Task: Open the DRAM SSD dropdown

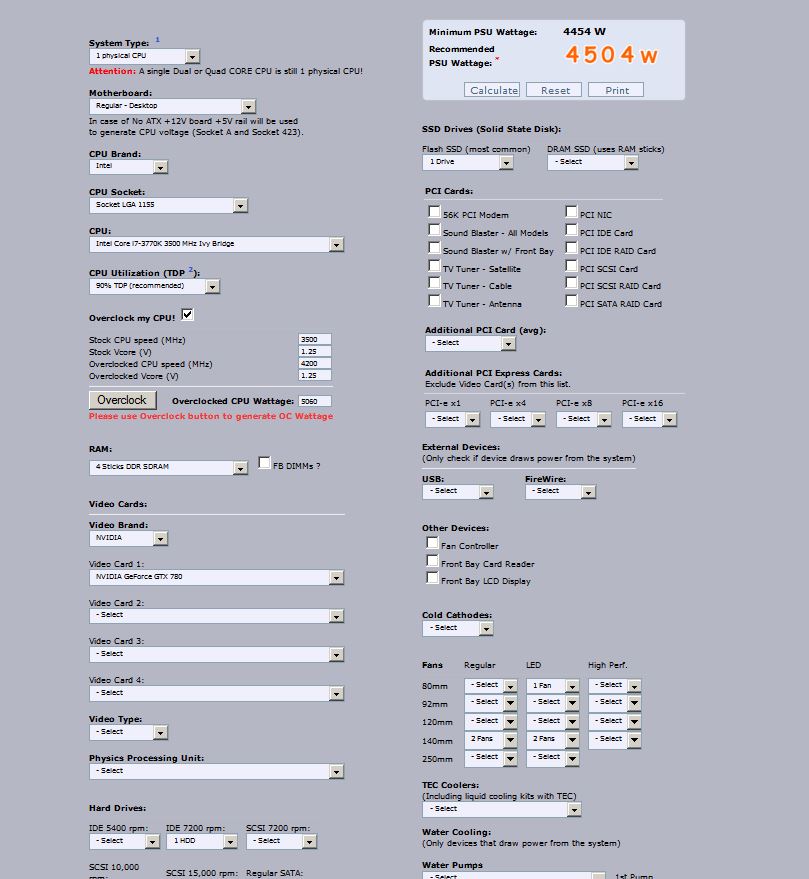Action: [593, 162]
